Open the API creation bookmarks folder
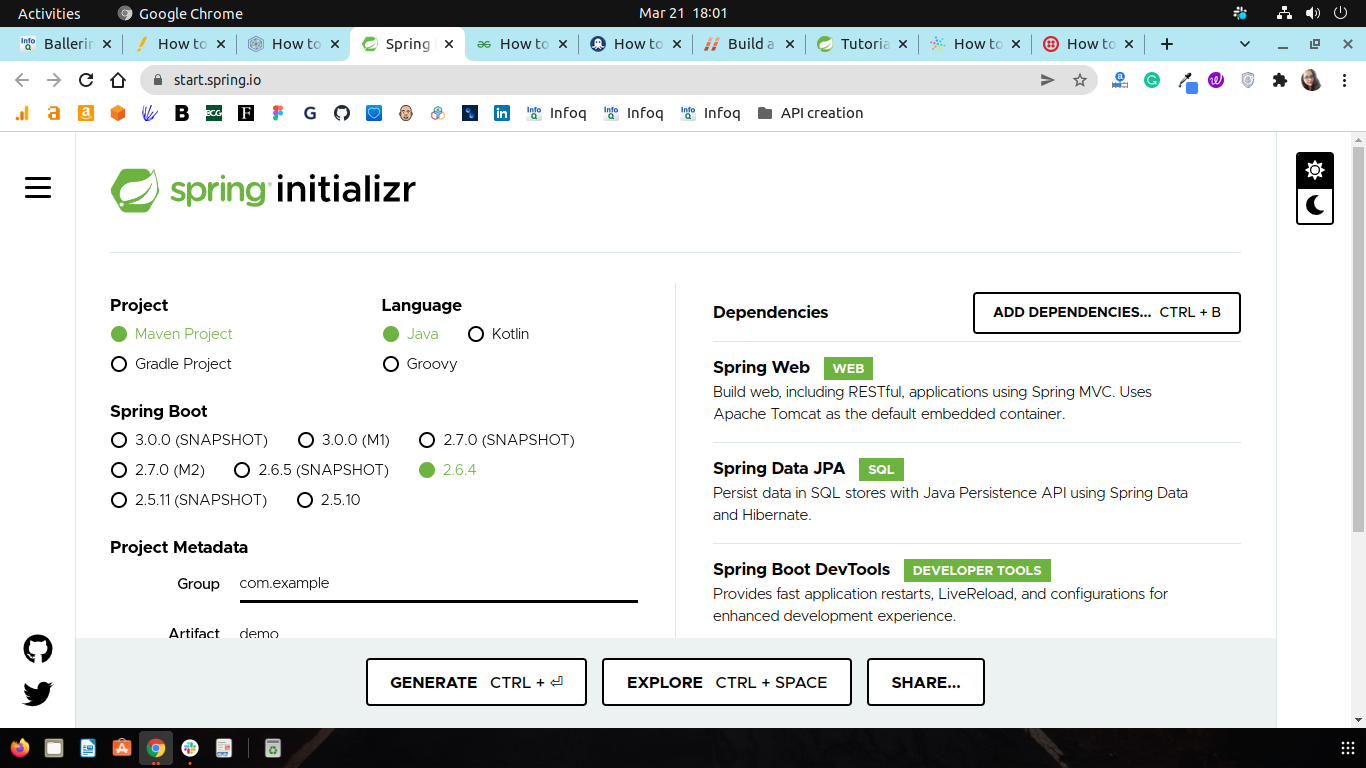The height and width of the screenshot is (768, 1366). (810, 113)
